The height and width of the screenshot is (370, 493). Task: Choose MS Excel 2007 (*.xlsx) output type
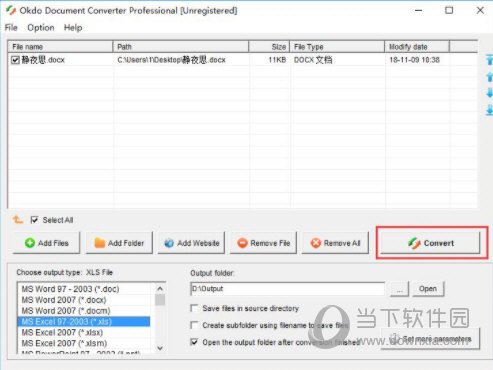85,332
